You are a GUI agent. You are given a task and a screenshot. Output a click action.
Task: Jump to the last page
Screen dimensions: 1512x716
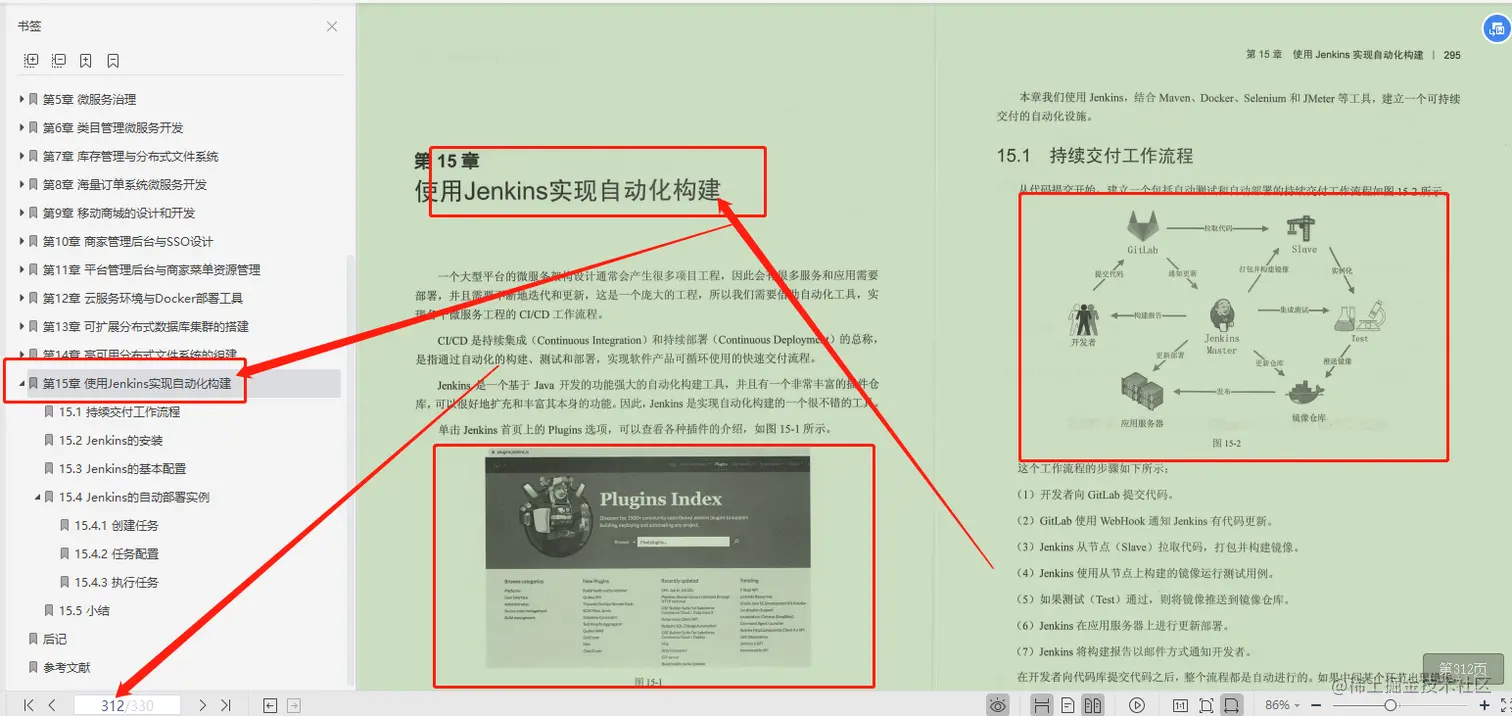tap(225, 704)
